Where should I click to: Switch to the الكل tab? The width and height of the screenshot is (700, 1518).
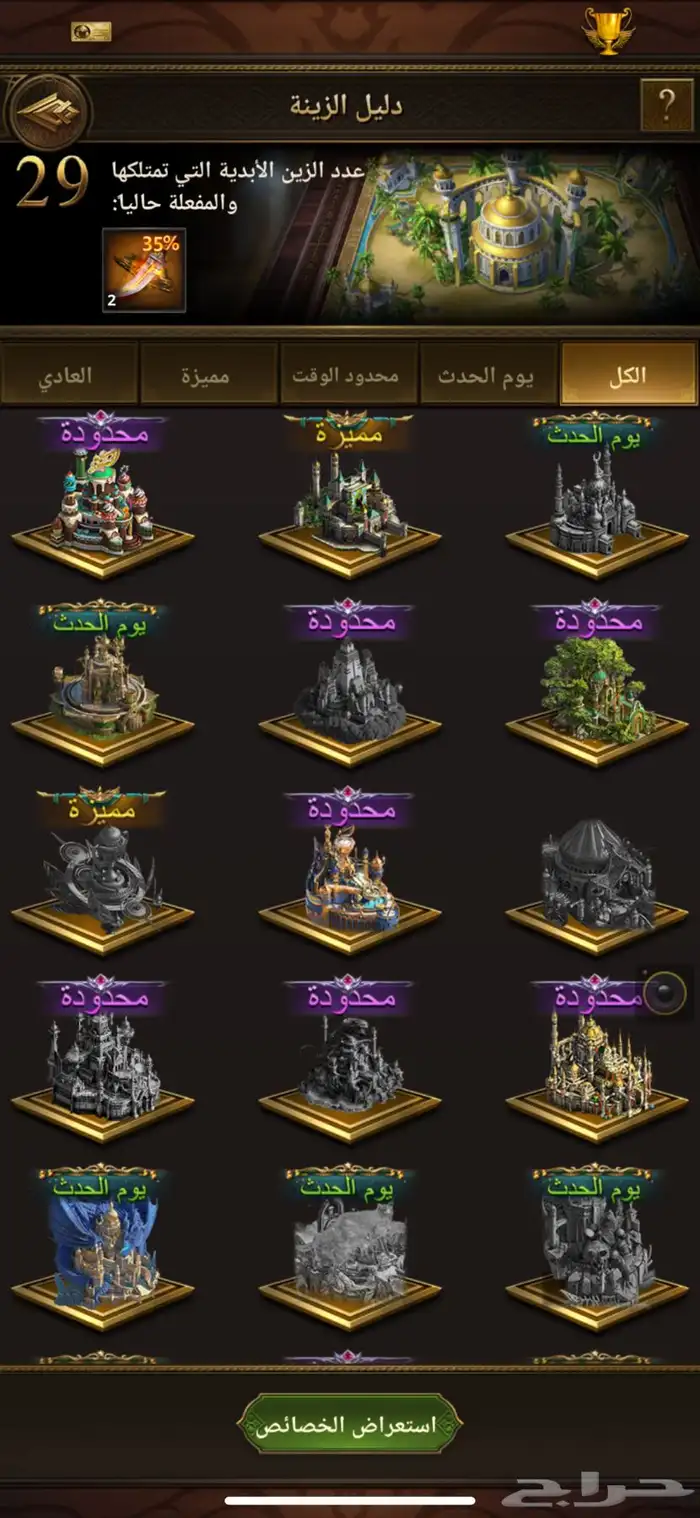tap(628, 374)
